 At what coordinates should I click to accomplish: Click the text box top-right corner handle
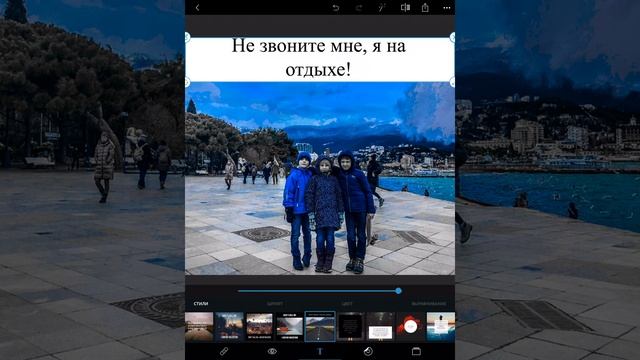453,37
